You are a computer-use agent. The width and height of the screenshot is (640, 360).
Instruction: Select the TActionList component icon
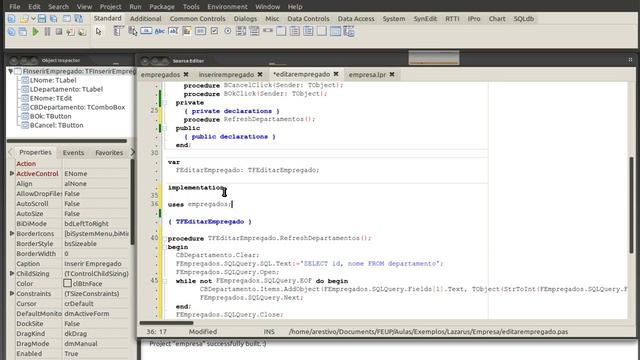[349, 31]
